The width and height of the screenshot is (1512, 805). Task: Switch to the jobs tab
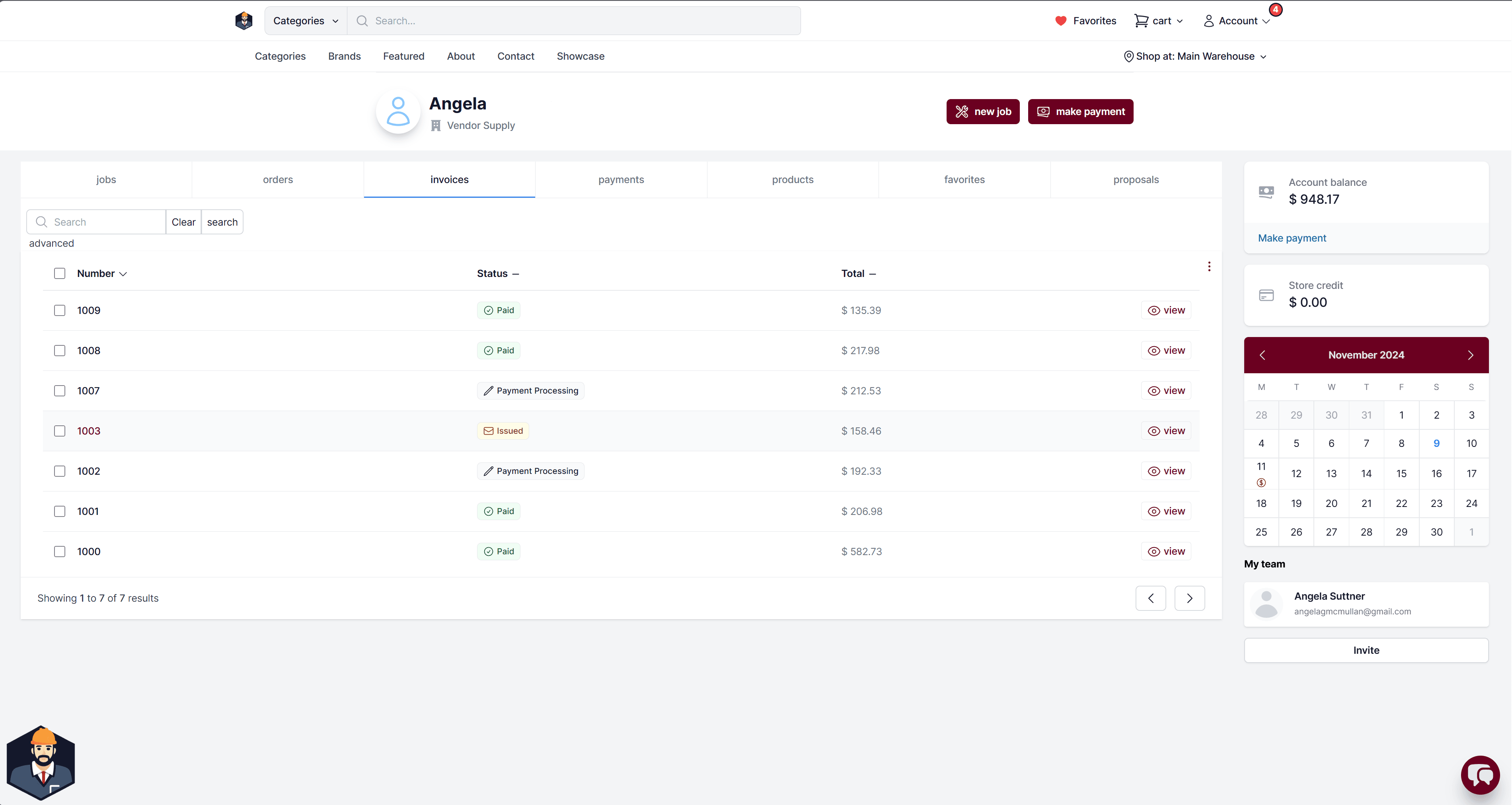point(106,180)
